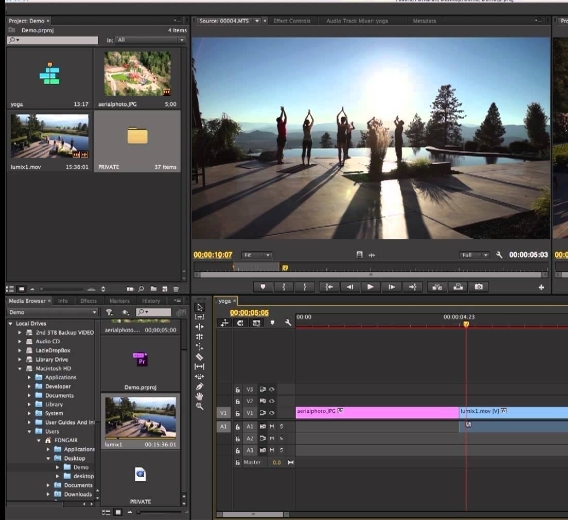This screenshot has width=568, height=520.
Task: Click the Overwrite edit button
Action: coord(458,287)
